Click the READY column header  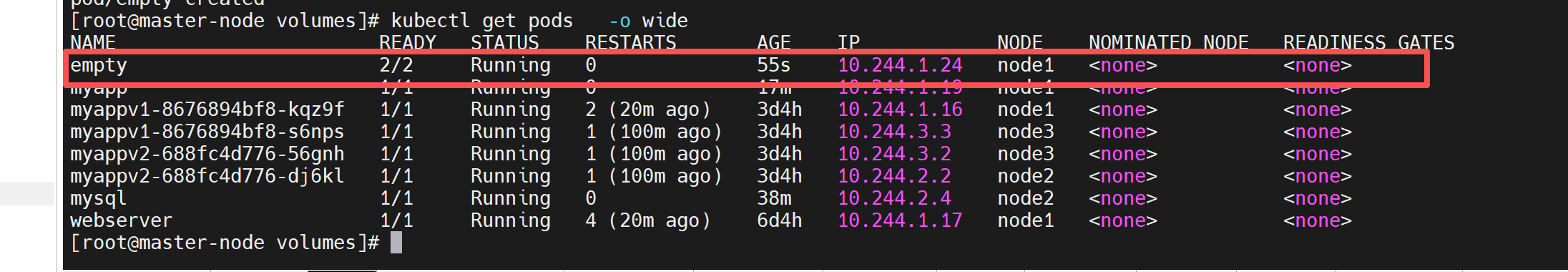pyautogui.click(x=408, y=42)
